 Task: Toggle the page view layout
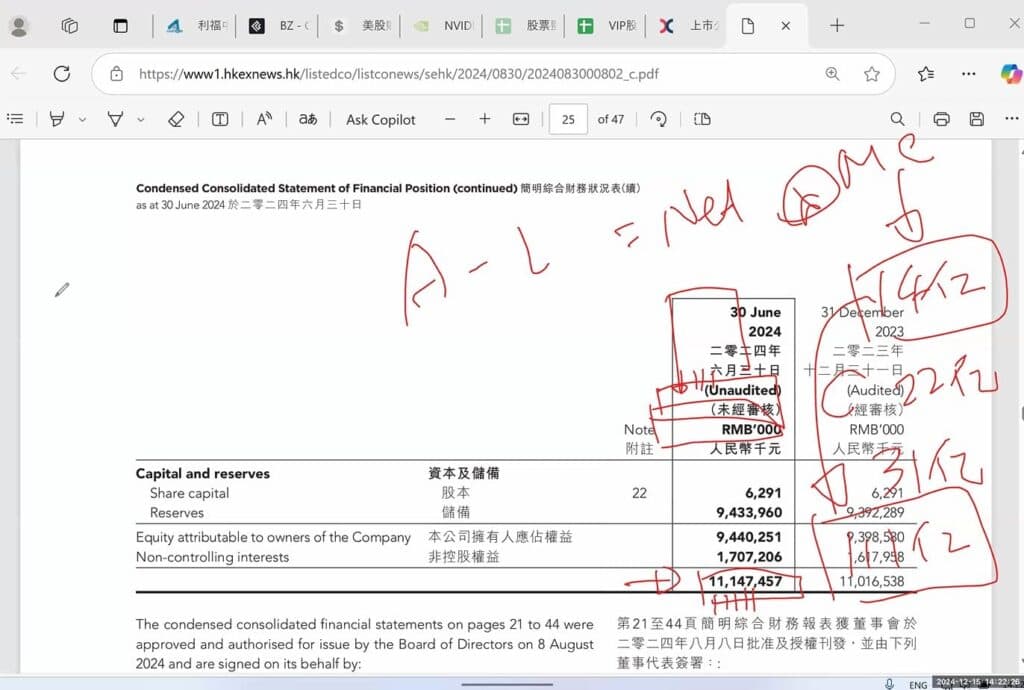click(702, 119)
